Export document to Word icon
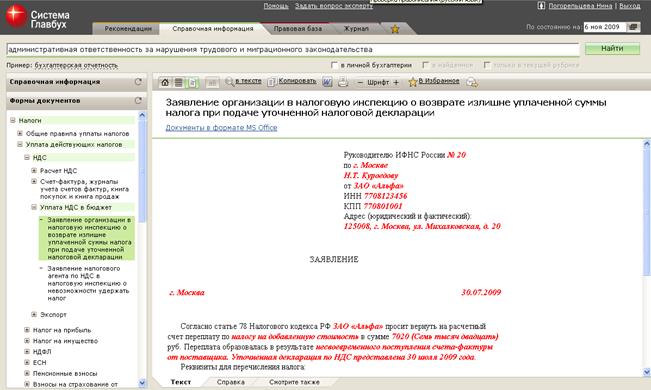Image resolution: width=651 pixels, height=390 pixels. tap(327, 82)
